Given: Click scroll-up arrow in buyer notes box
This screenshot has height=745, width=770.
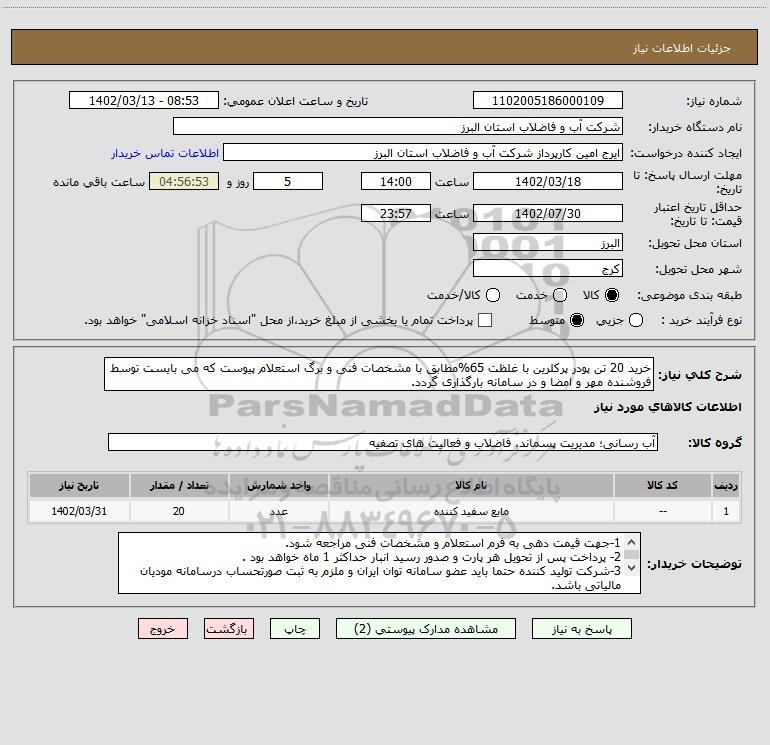Looking at the screenshot, I should coord(632,542).
